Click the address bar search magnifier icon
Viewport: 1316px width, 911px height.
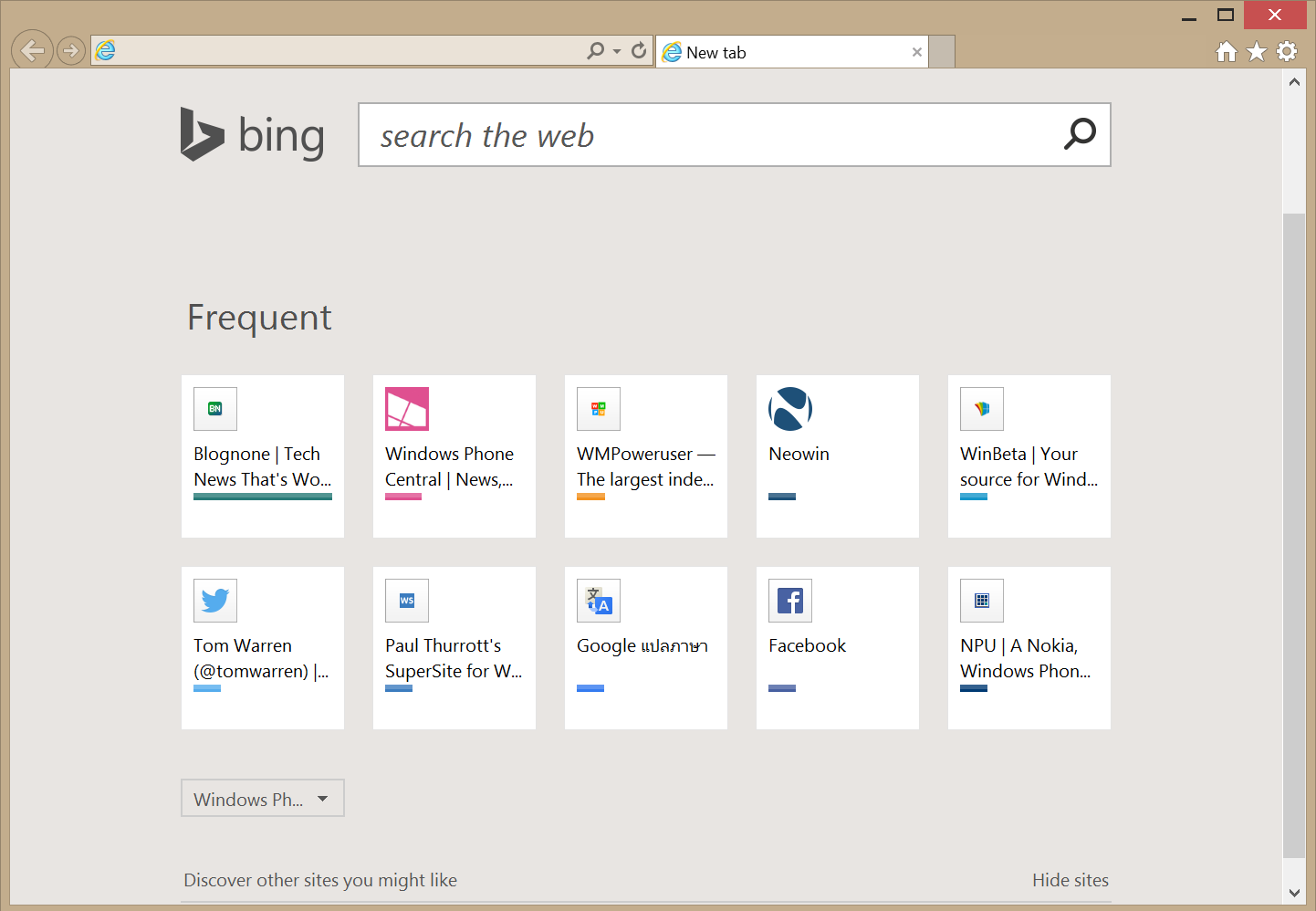596,50
